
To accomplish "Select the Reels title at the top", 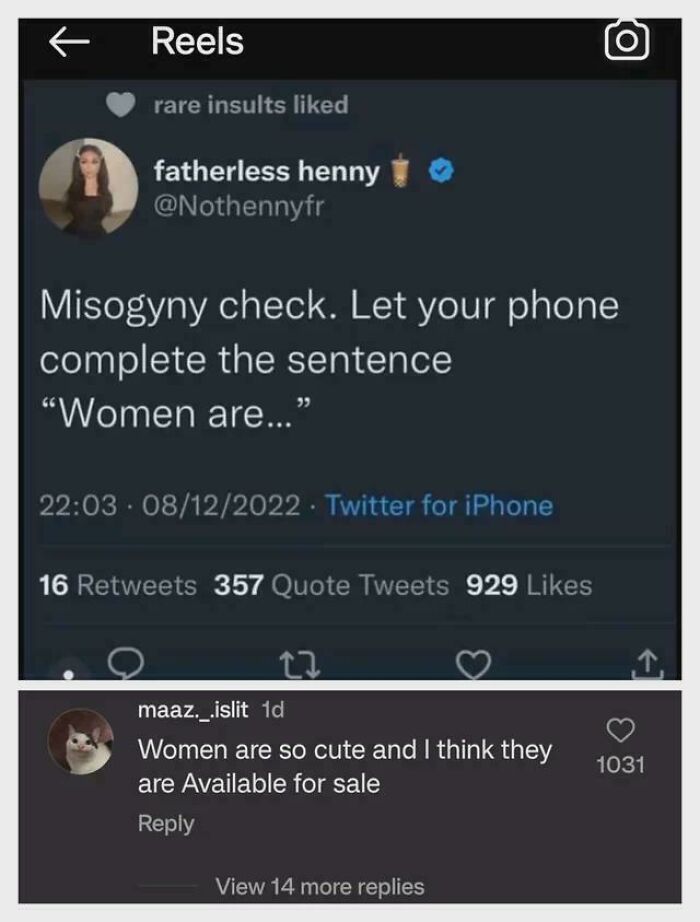I will 194,41.
